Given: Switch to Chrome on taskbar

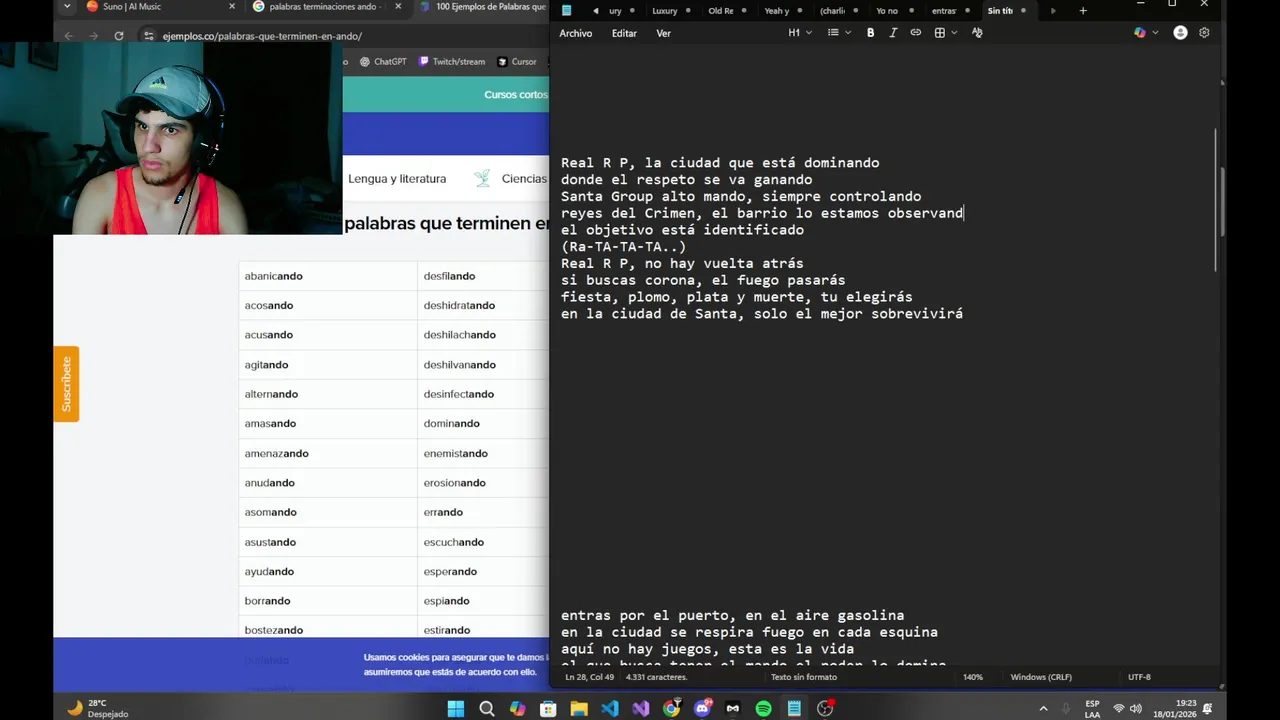Looking at the screenshot, I should click(672, 709).
